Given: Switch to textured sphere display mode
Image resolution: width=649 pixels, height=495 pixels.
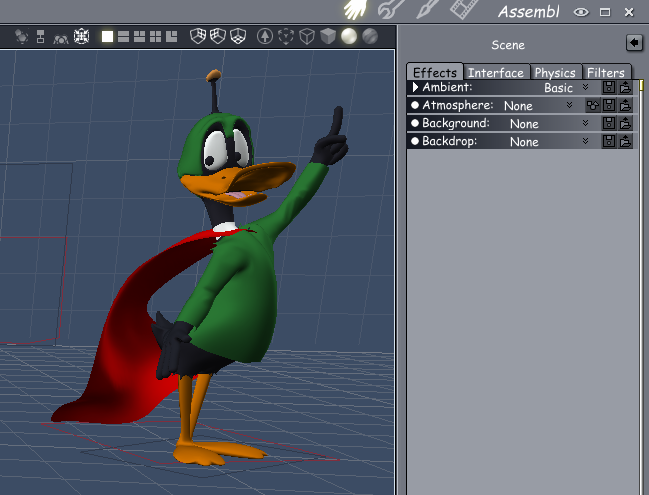Looking at the screenshot, I should click(370, 36).
